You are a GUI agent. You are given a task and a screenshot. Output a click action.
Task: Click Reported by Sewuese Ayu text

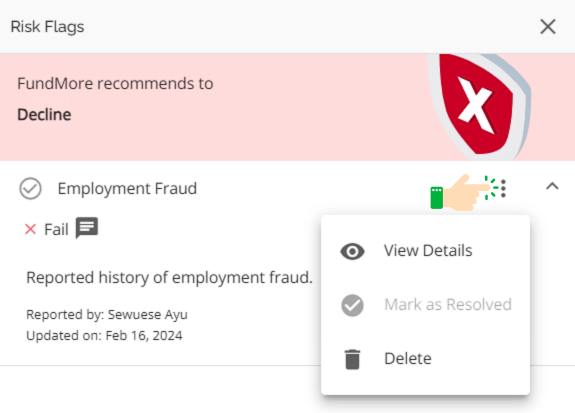tap(107, 315)
